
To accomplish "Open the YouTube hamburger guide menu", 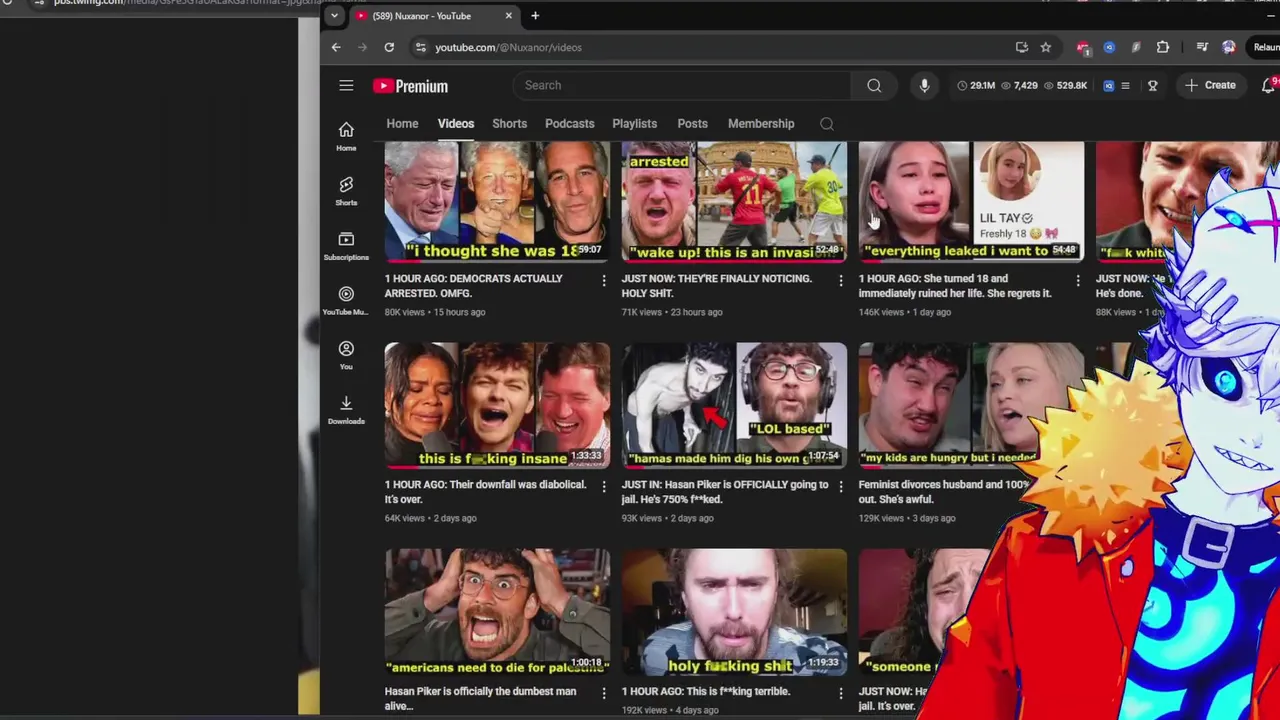I will click(346, 86).
